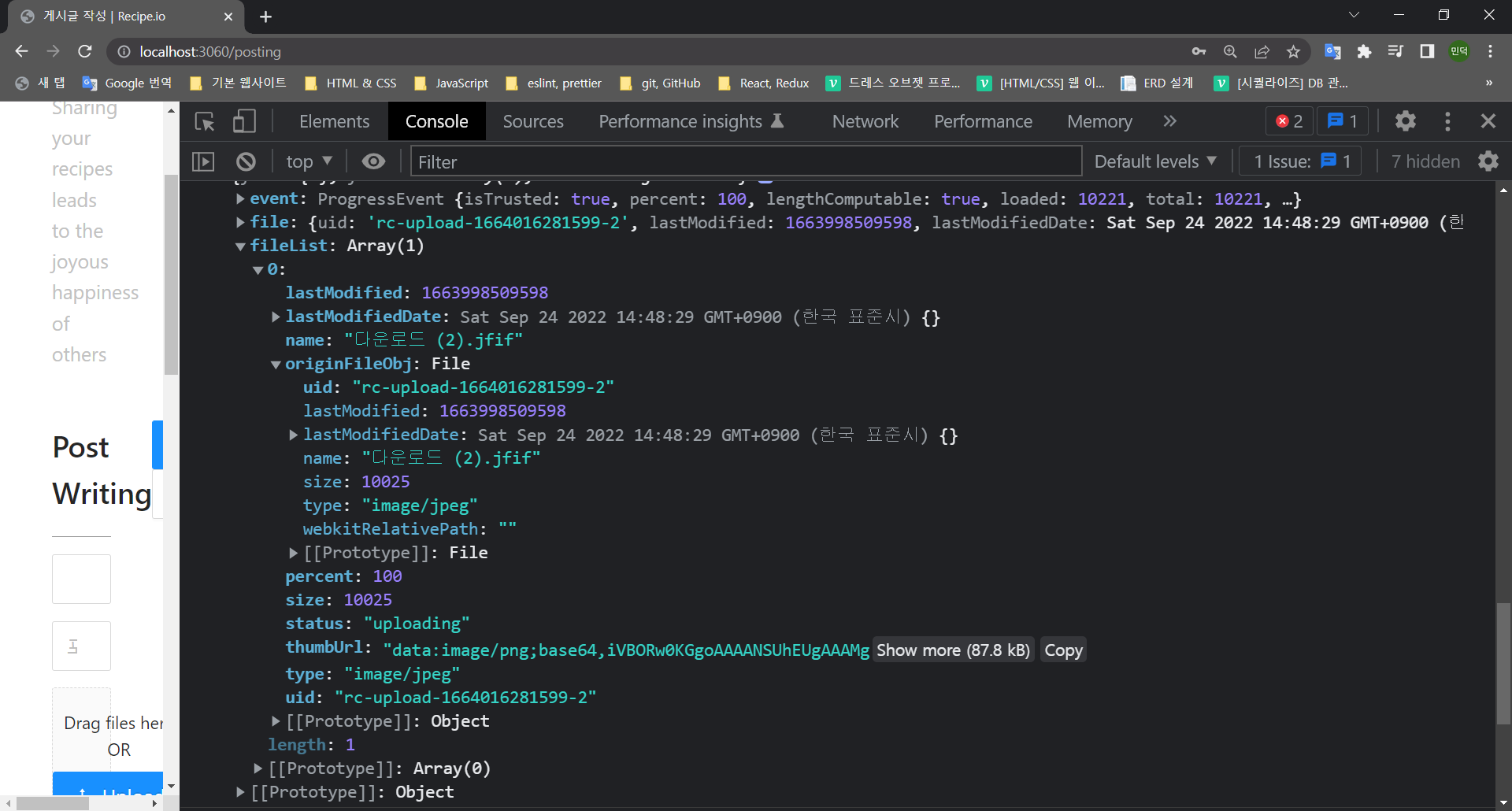Viewport: 1512px width, 811px height.
Task: Go back to previous page
Action: [x=21, y=51]
